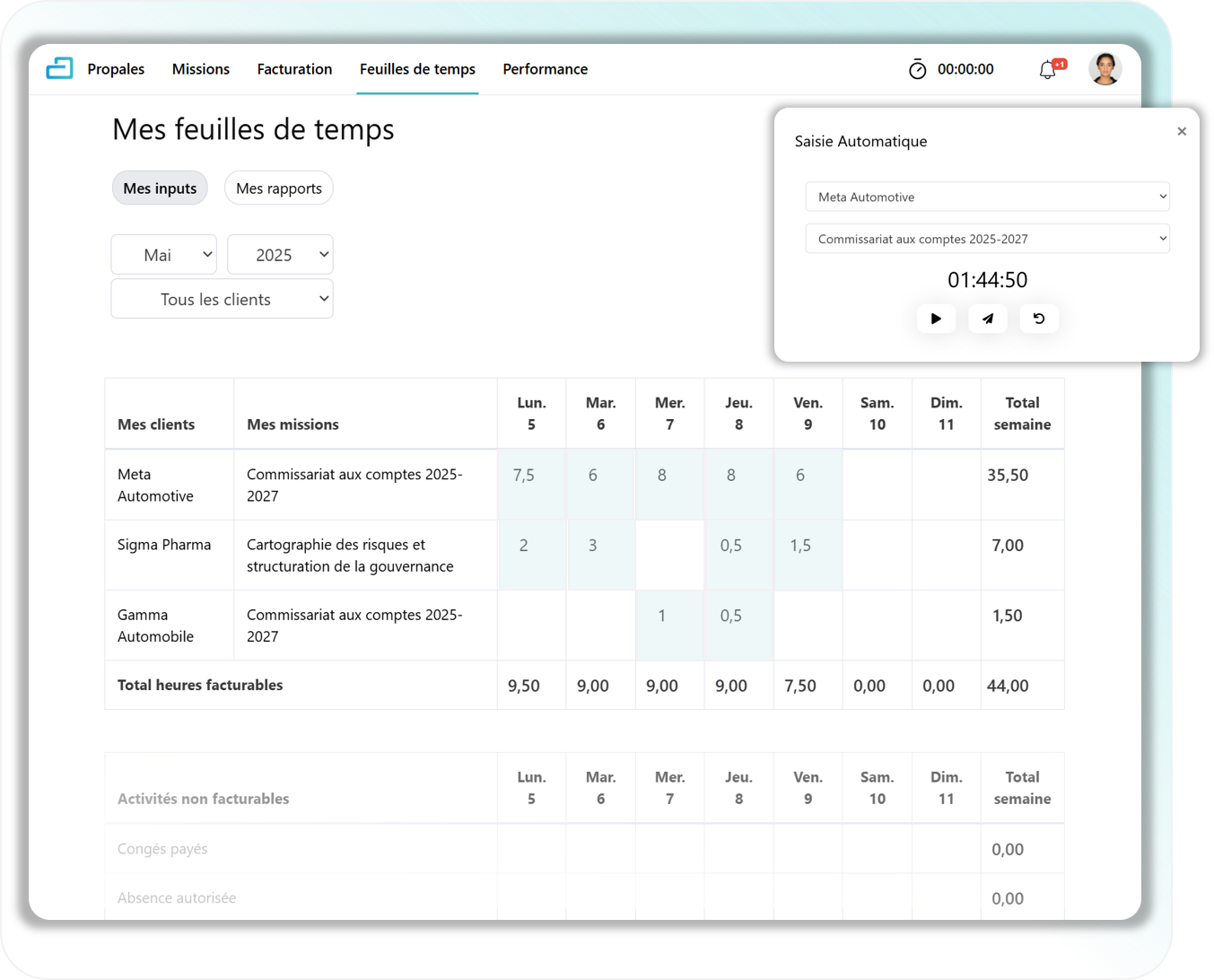Switch to Mes inputs view
This screenshot has width=1214, height=980.
click(160, 188)
